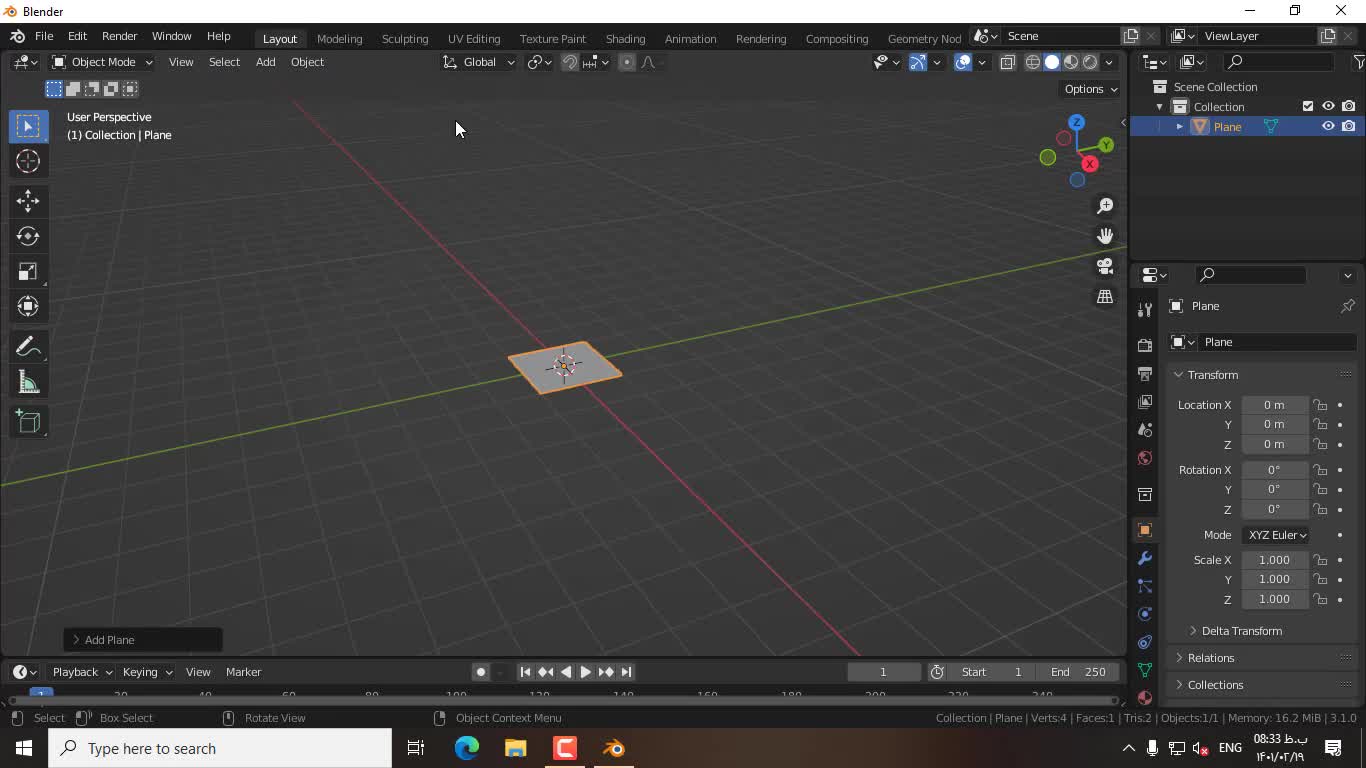Select the Measure tool

coord(28,383)
